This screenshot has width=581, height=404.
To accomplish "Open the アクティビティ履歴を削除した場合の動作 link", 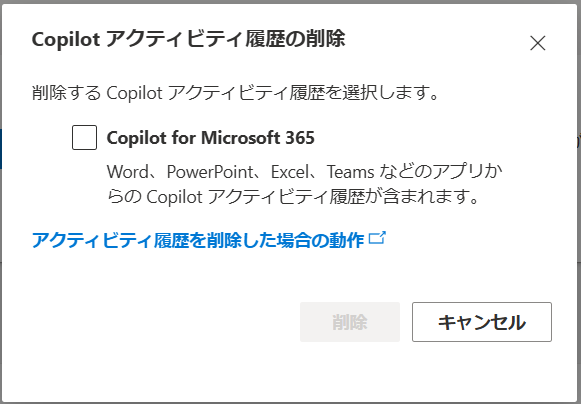I will [x=198, y=240].
